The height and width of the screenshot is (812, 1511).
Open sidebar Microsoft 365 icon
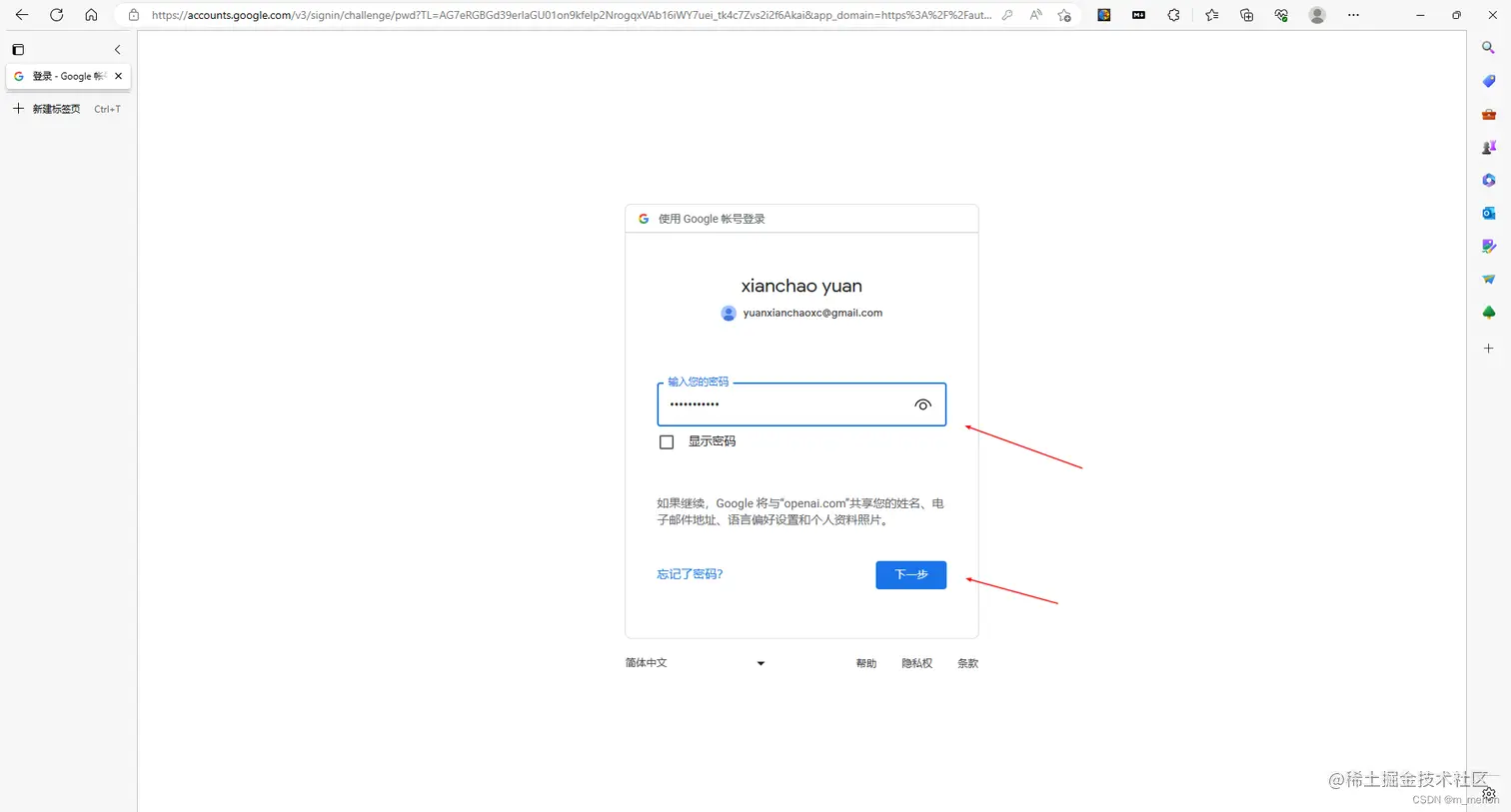1489,180
